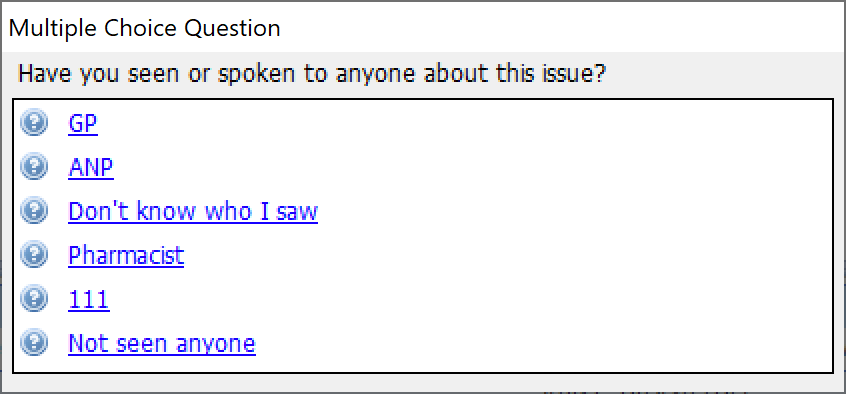Select the ANP option link
The width and height of the screenshot is (846, 394).
(x=91, y=168)
